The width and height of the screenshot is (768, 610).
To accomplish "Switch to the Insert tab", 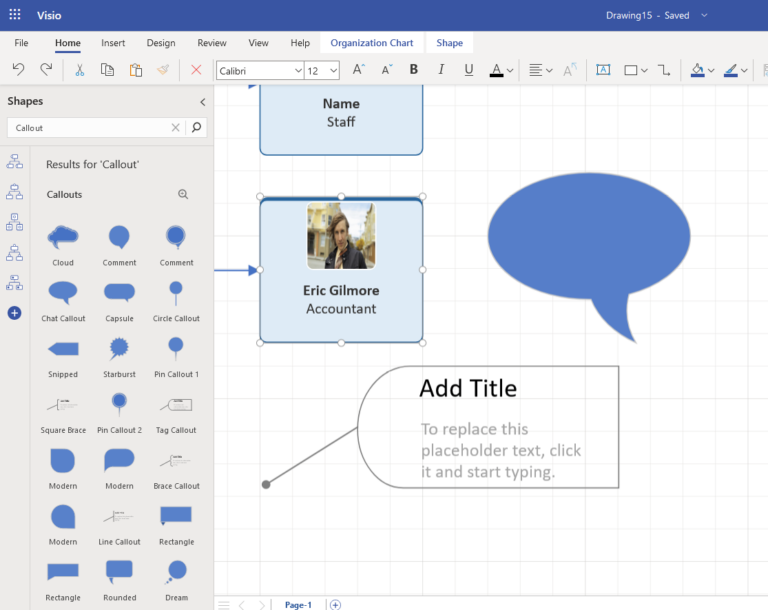I will [x=113, y=43].
